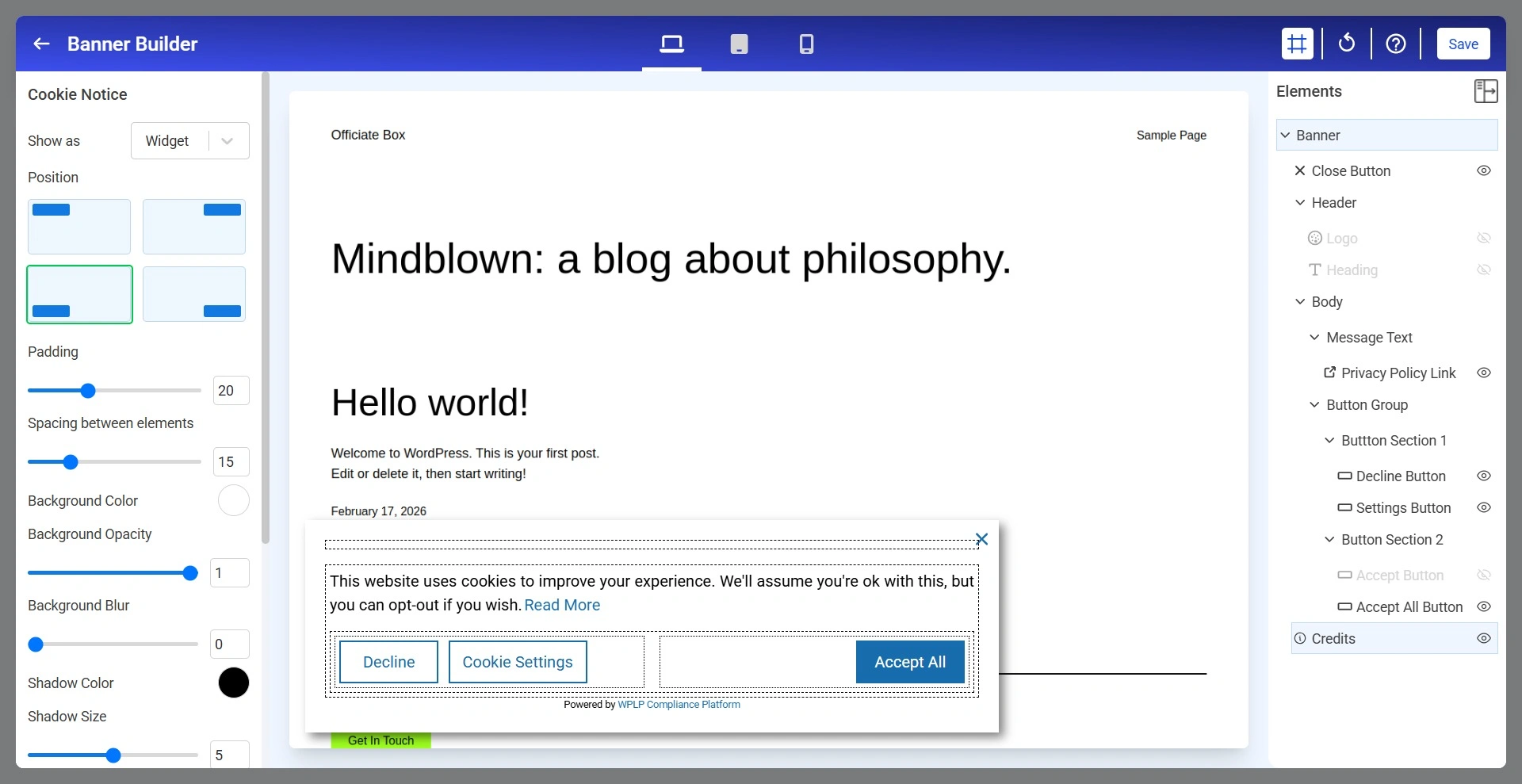Click the Background Blur value field
Viewport: 1522px width, 784px height.
coord(229,644)
